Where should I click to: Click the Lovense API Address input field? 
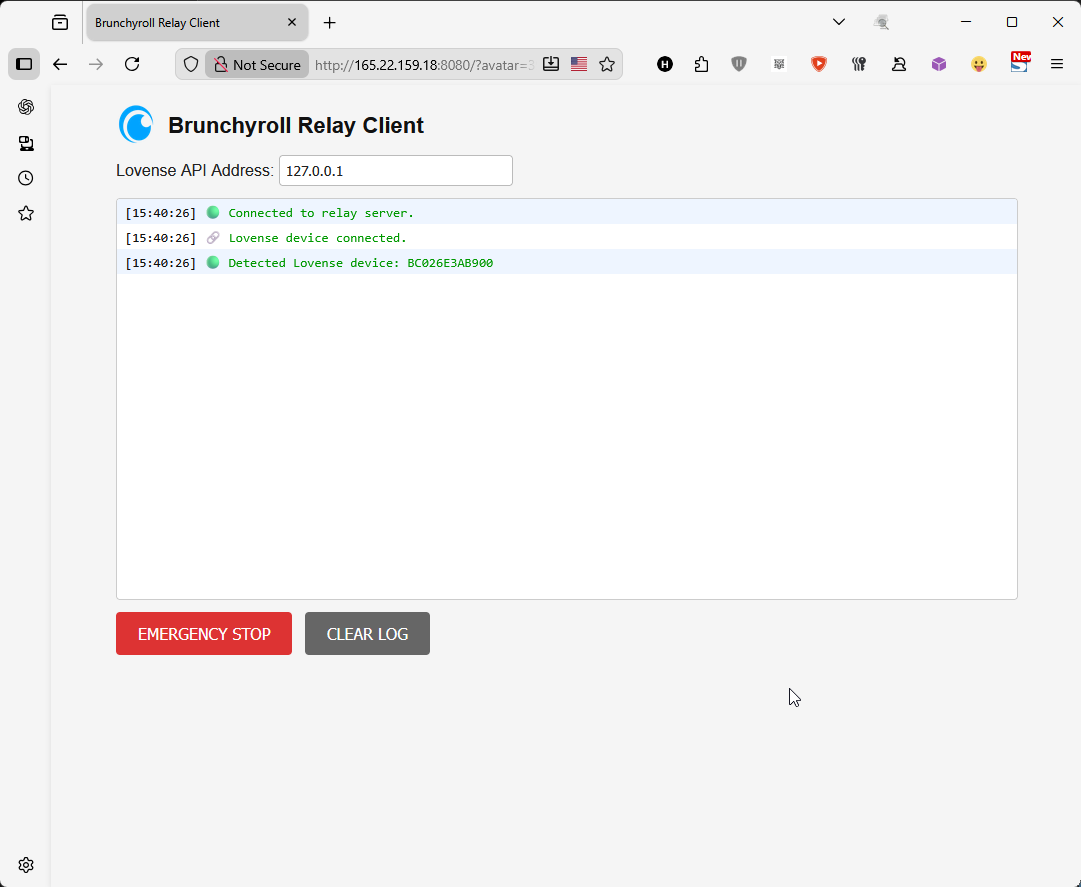point(395,171)
